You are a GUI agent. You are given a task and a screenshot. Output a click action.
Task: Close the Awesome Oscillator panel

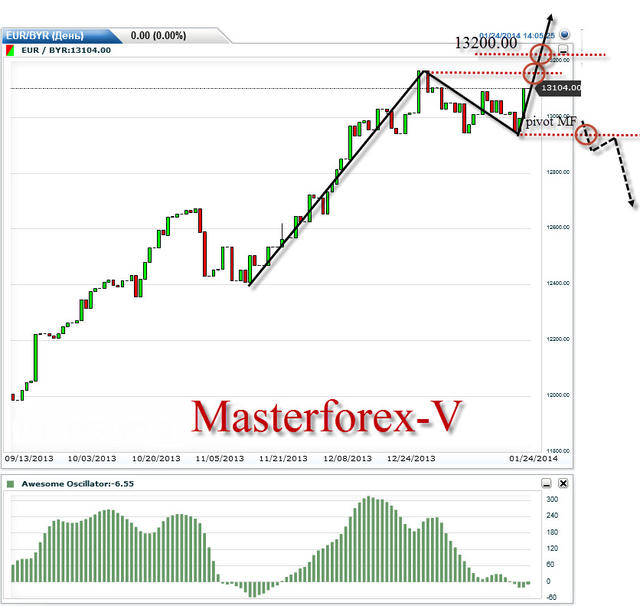click(x=563, y=483)
